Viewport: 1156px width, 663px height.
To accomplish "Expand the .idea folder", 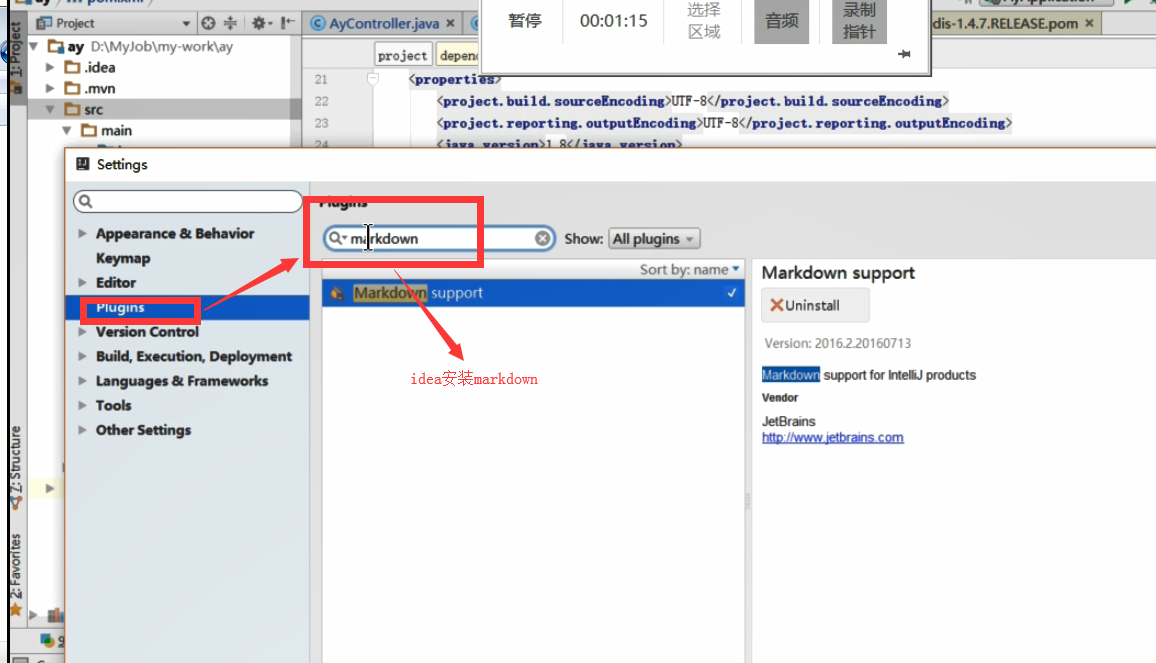I will pyautogui.click(x=50, y=67).
